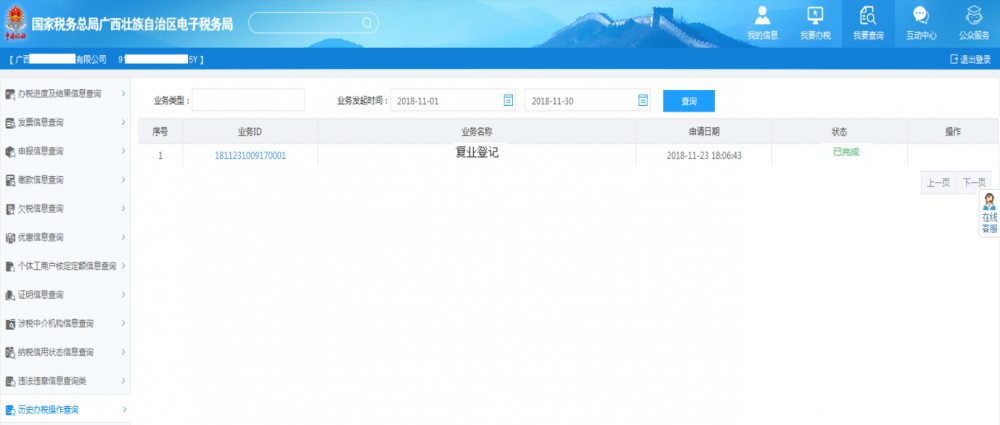Open 我的信息 user icon
The height and width of the screenshot is (425, 1000).
(x=763, y=15)
